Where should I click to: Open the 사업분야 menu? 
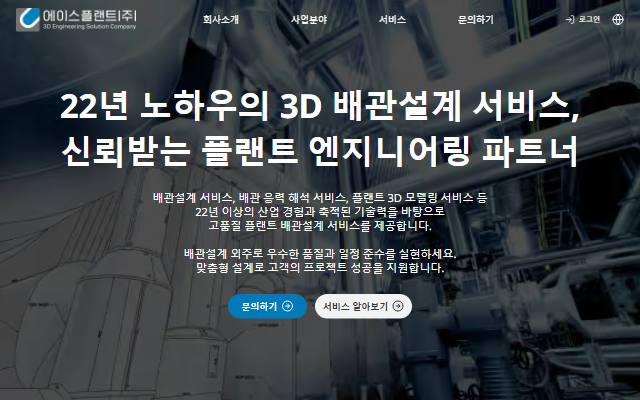[309, 19]
